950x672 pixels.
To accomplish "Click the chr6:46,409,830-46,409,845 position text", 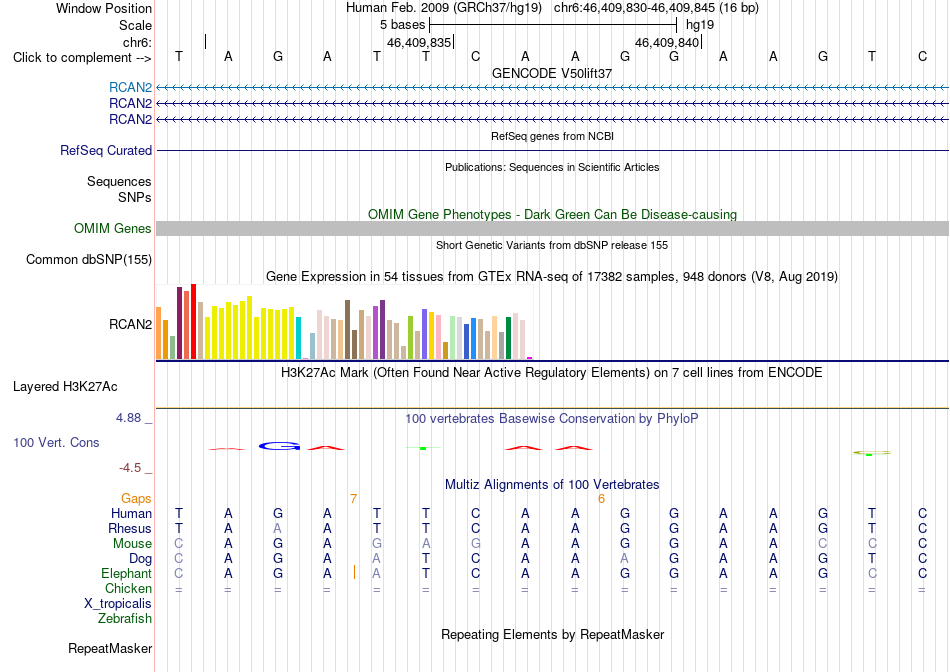I will click(x=656, y=8).
